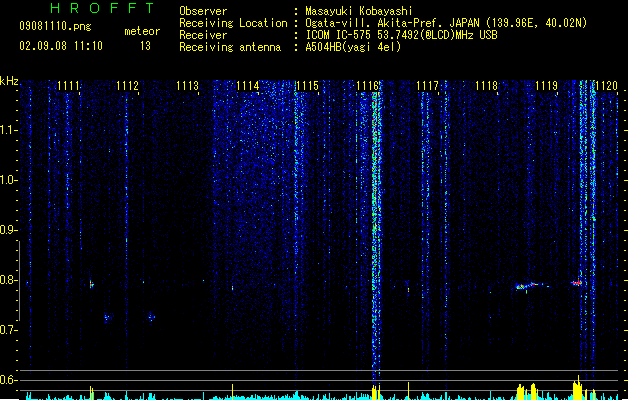Click the kHz axis unit label
This screenshot has height=400, width=629.
click(x=9, y=81)
